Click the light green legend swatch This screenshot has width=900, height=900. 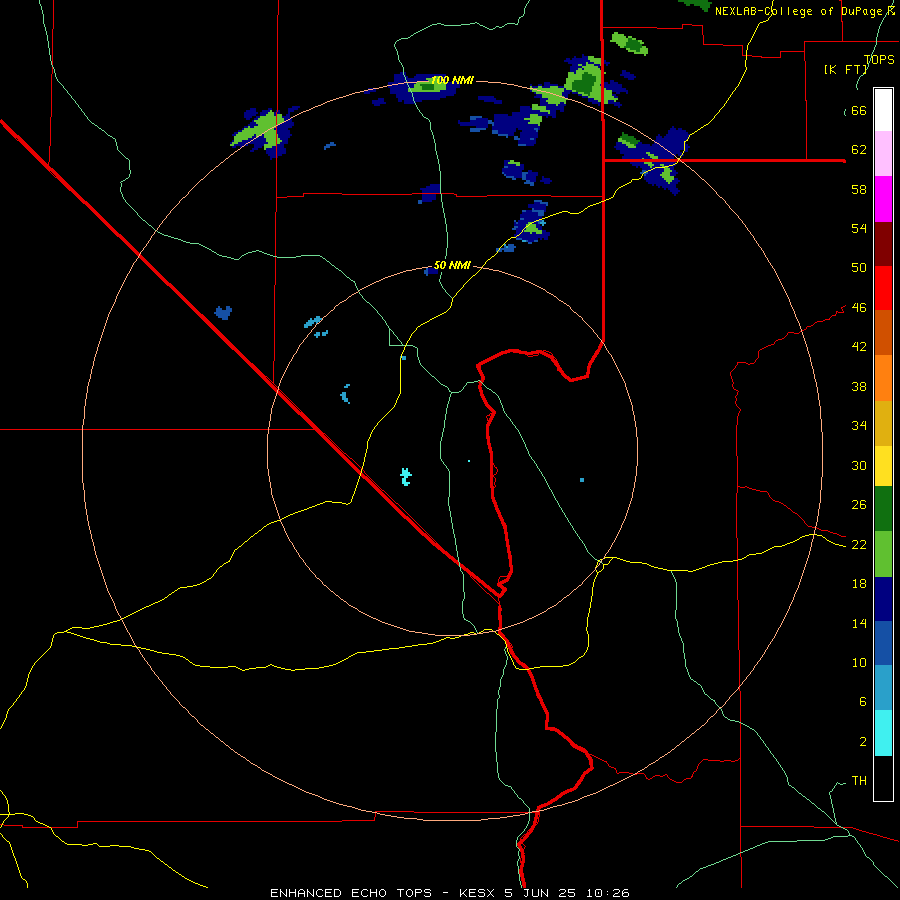883,554
